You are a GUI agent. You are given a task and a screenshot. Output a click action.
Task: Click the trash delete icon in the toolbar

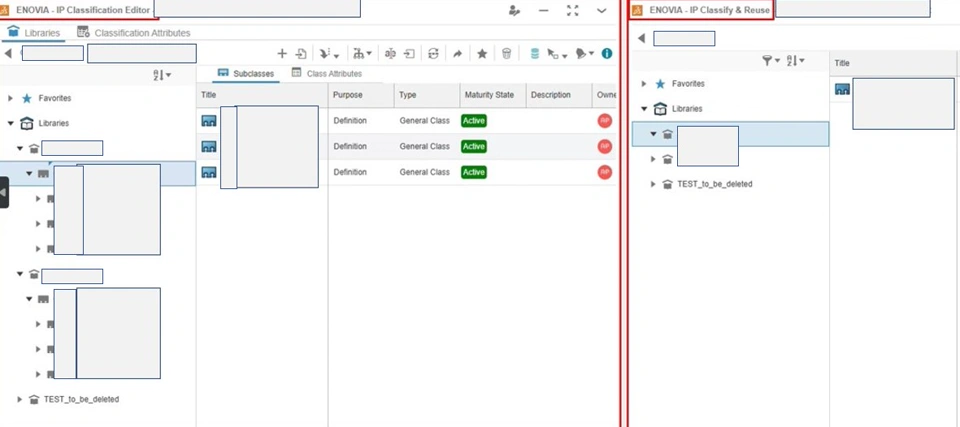(x=506, y=54)
